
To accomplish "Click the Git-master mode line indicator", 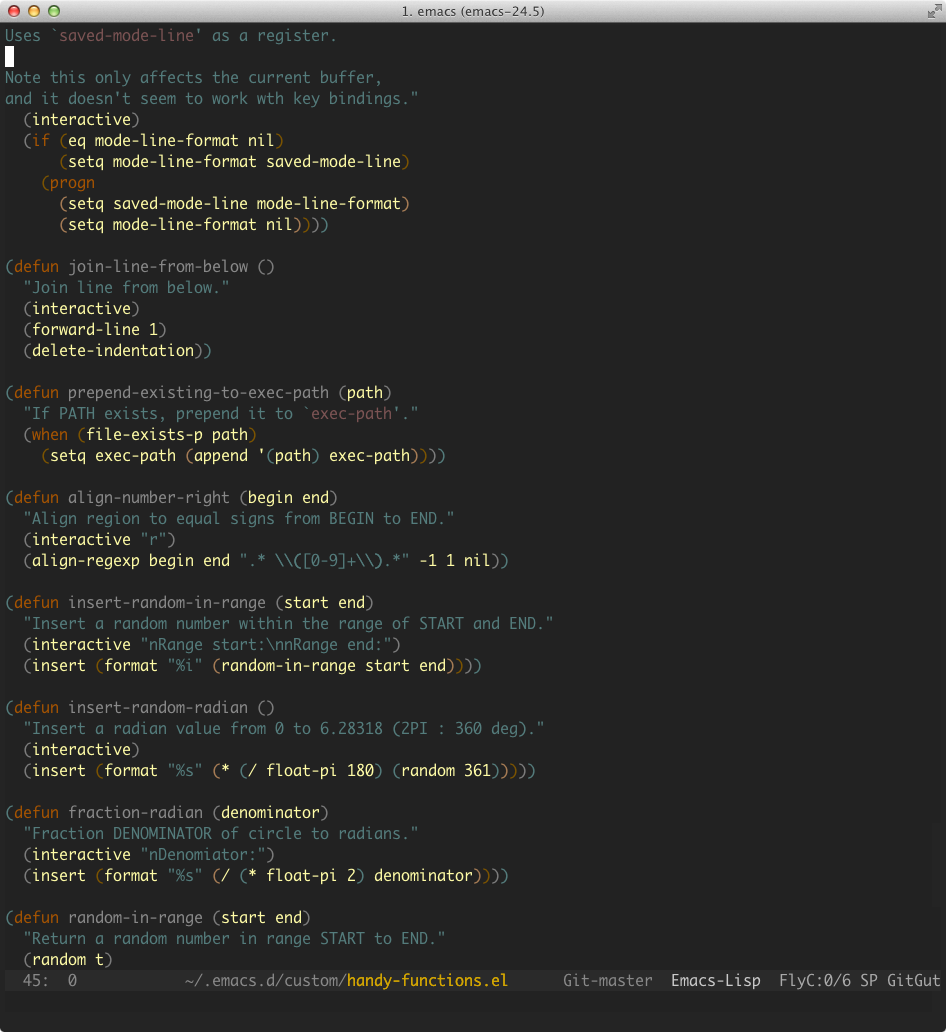I will pos(607,980).
